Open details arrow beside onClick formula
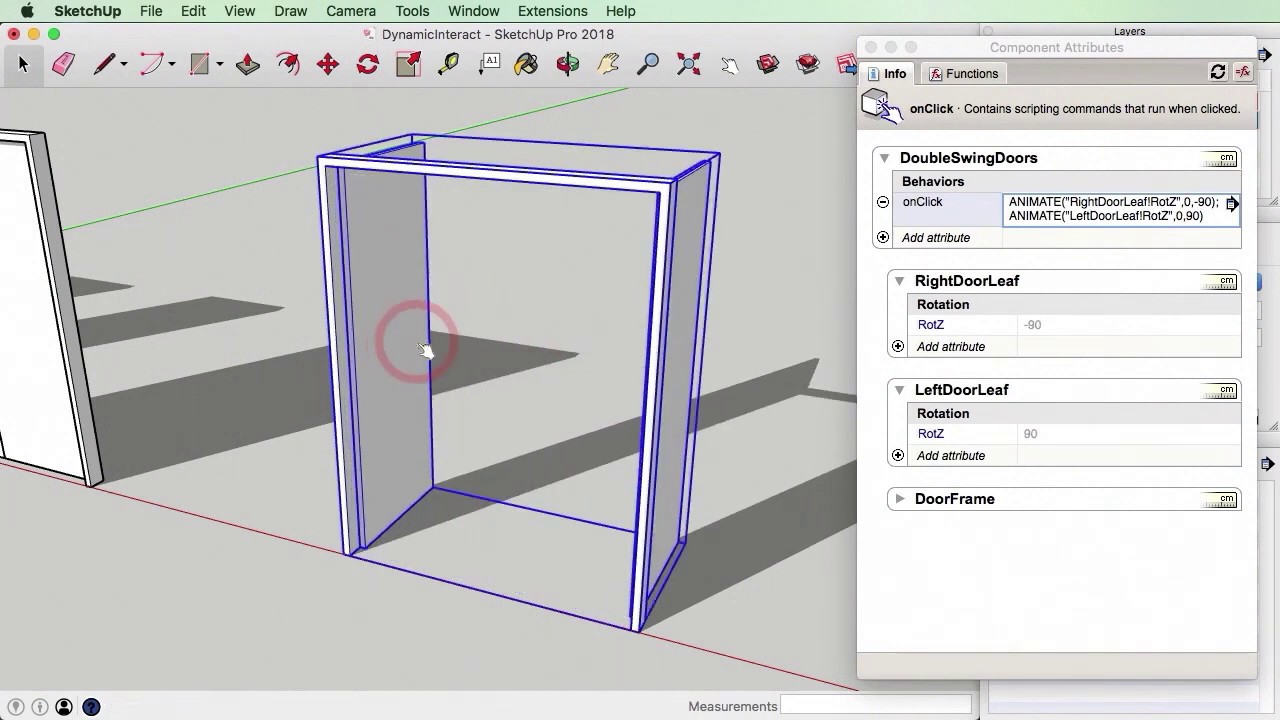The height and width of the screenshot is (720, 1280). (x=1232, y=204)
